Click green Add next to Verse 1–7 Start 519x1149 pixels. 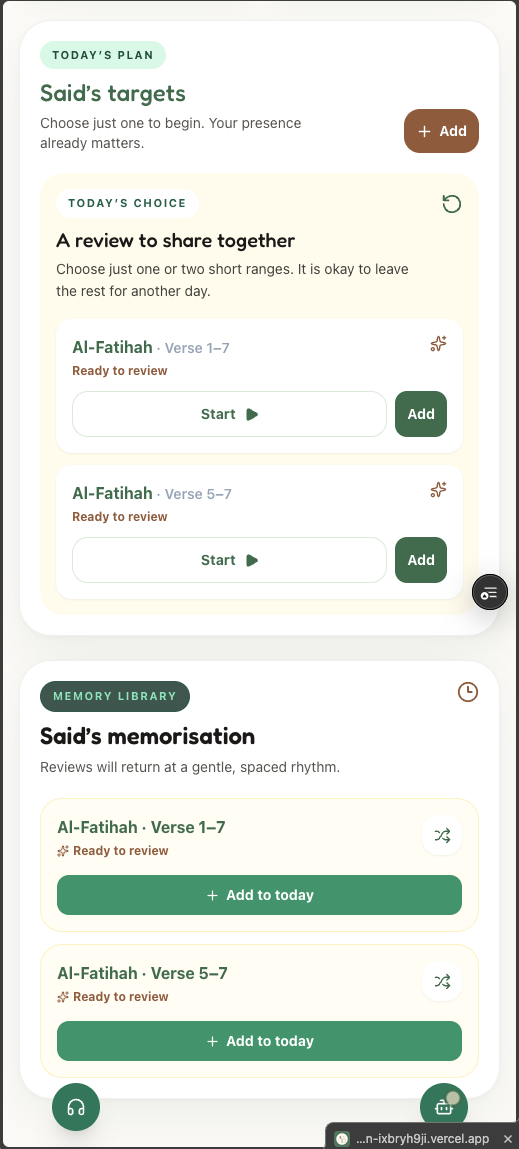click(421, 414)
